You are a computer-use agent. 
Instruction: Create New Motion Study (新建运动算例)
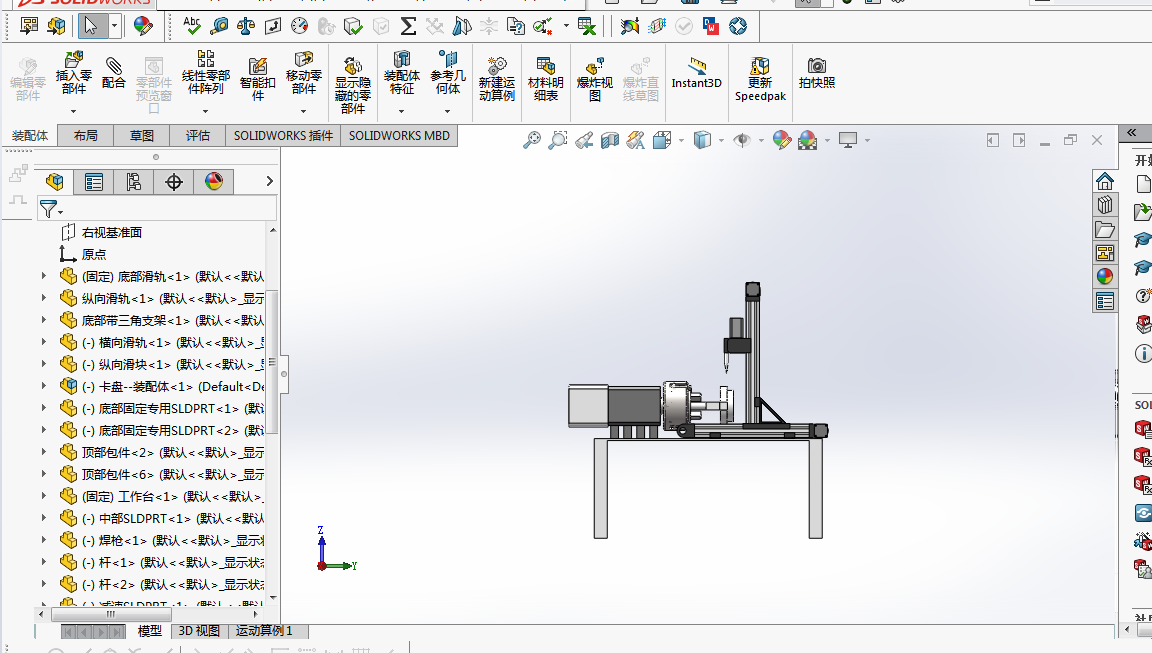pos(497,79)
